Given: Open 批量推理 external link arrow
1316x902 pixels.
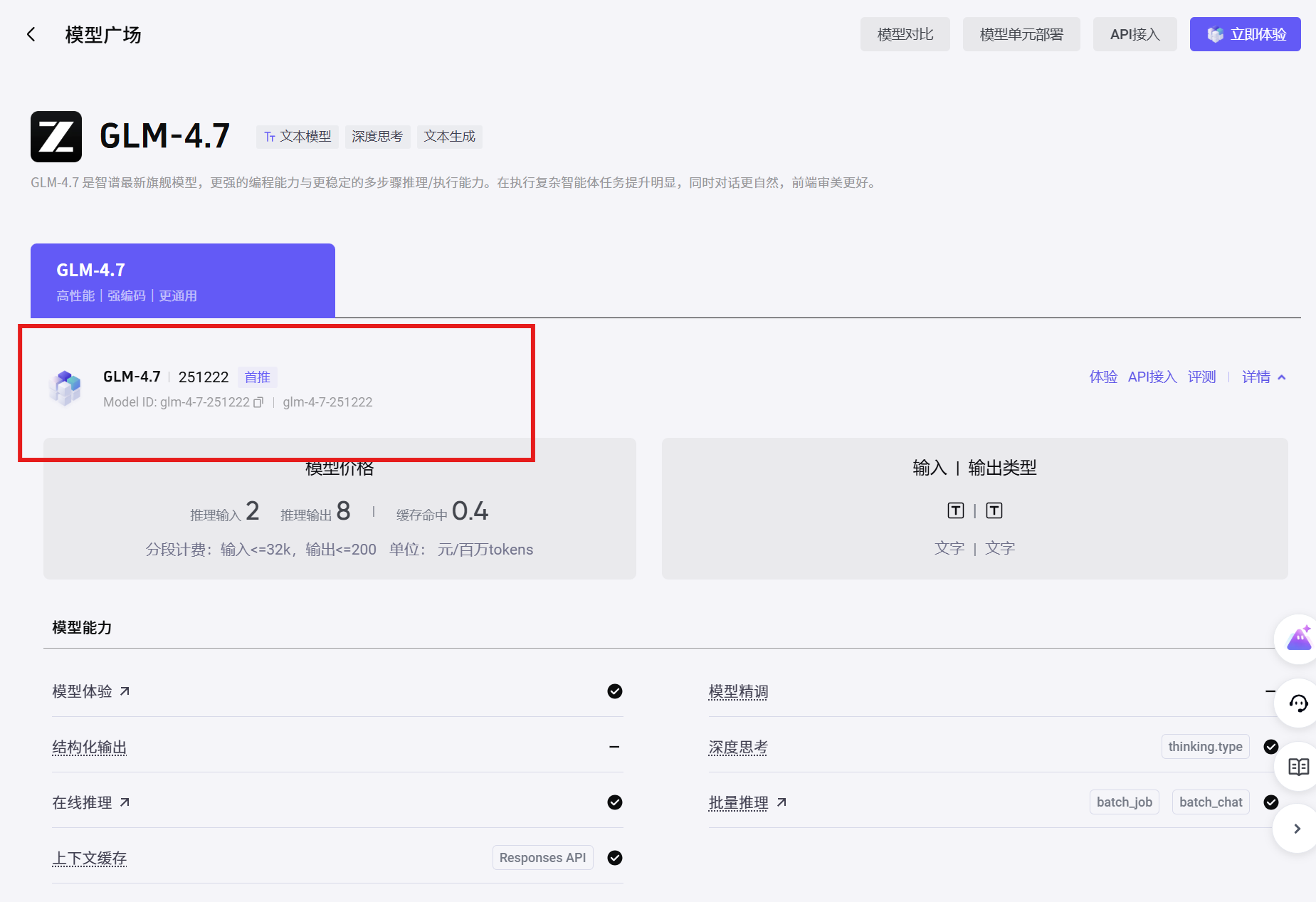Looking at the screenshot, I should (781, 802).
